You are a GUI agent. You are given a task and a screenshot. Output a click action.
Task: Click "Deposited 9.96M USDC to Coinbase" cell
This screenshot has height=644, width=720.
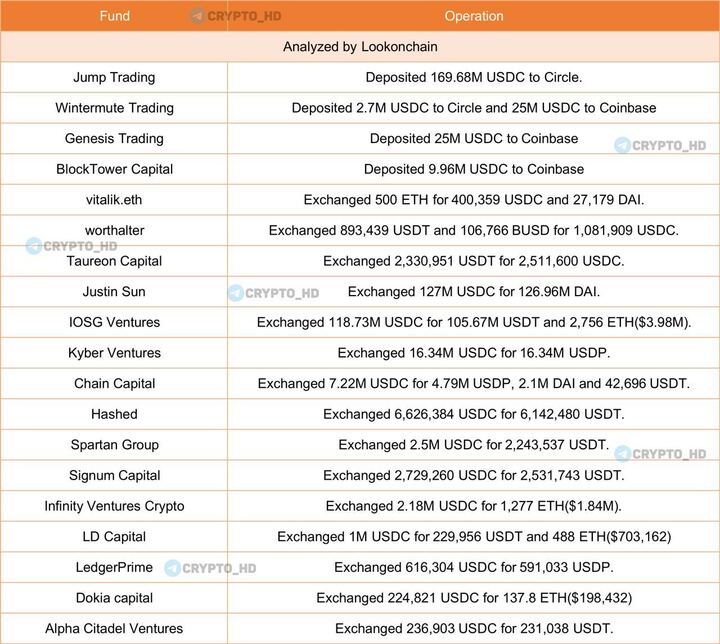click(474, 169)
